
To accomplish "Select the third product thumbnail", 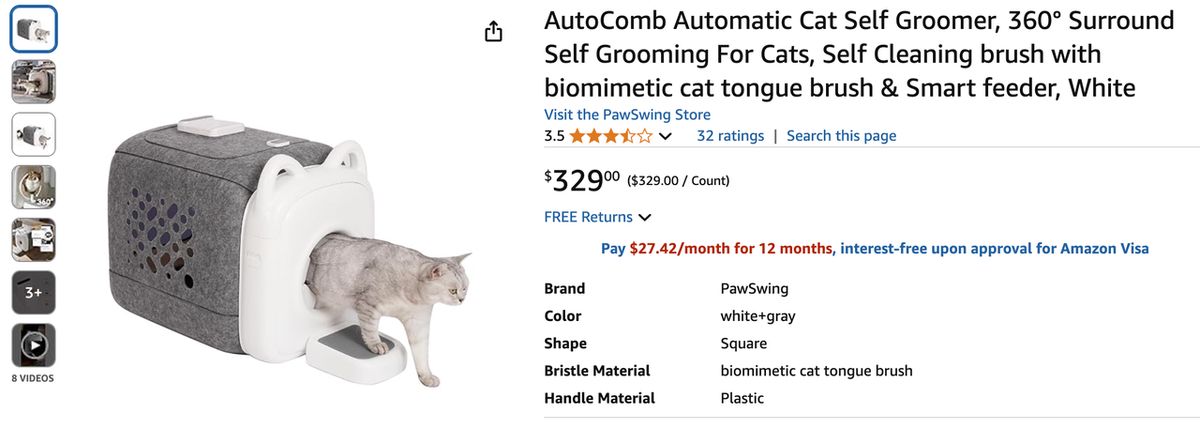I will coord(34,134).
